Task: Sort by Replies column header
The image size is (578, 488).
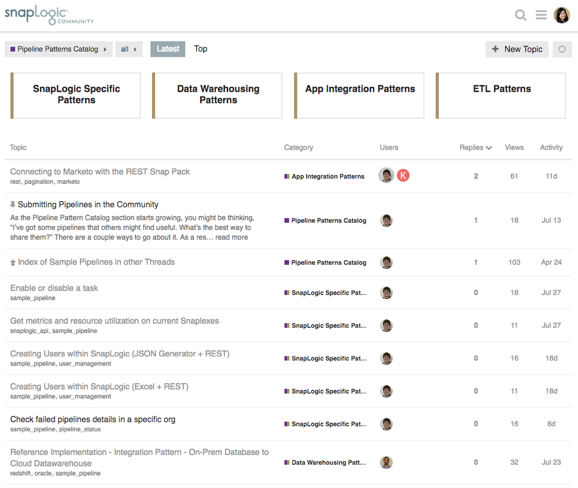Action: point(476,147)
